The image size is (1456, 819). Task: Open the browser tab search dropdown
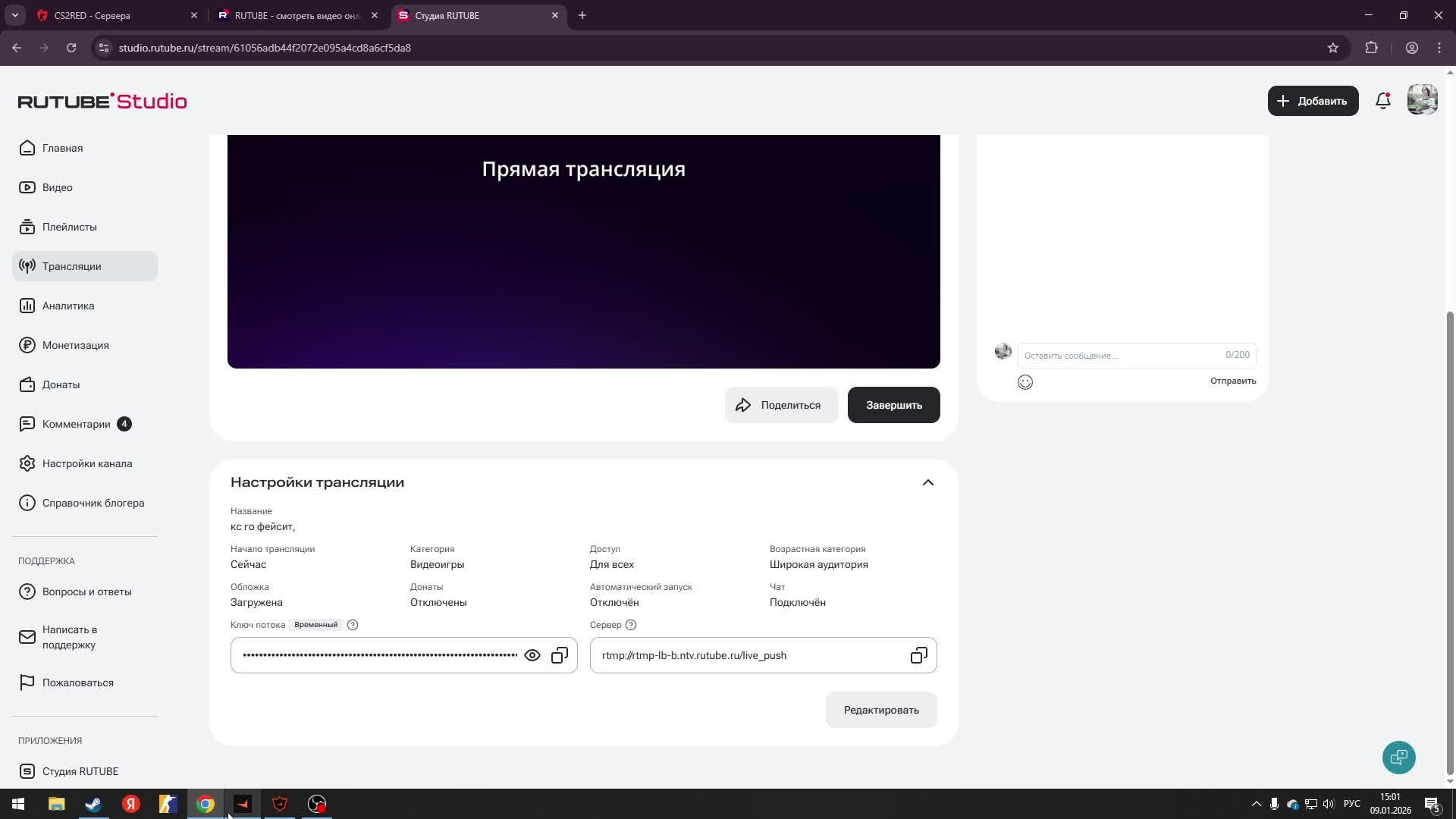(x=13, y=15)
